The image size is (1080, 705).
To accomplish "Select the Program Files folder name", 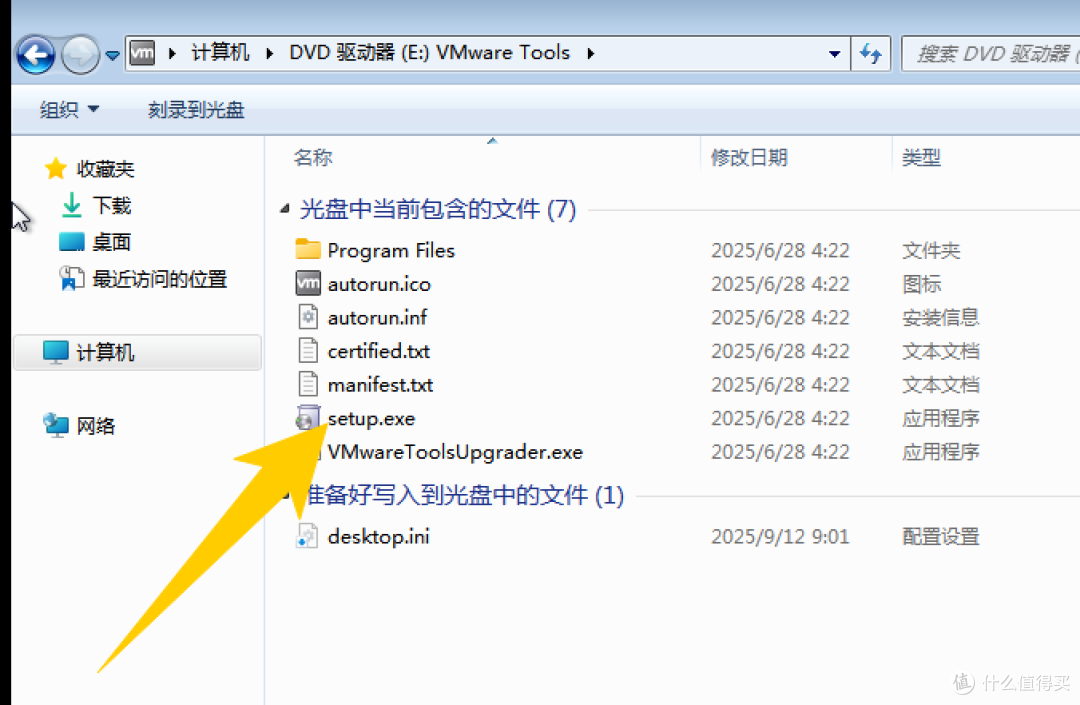I will click(391, 251).
